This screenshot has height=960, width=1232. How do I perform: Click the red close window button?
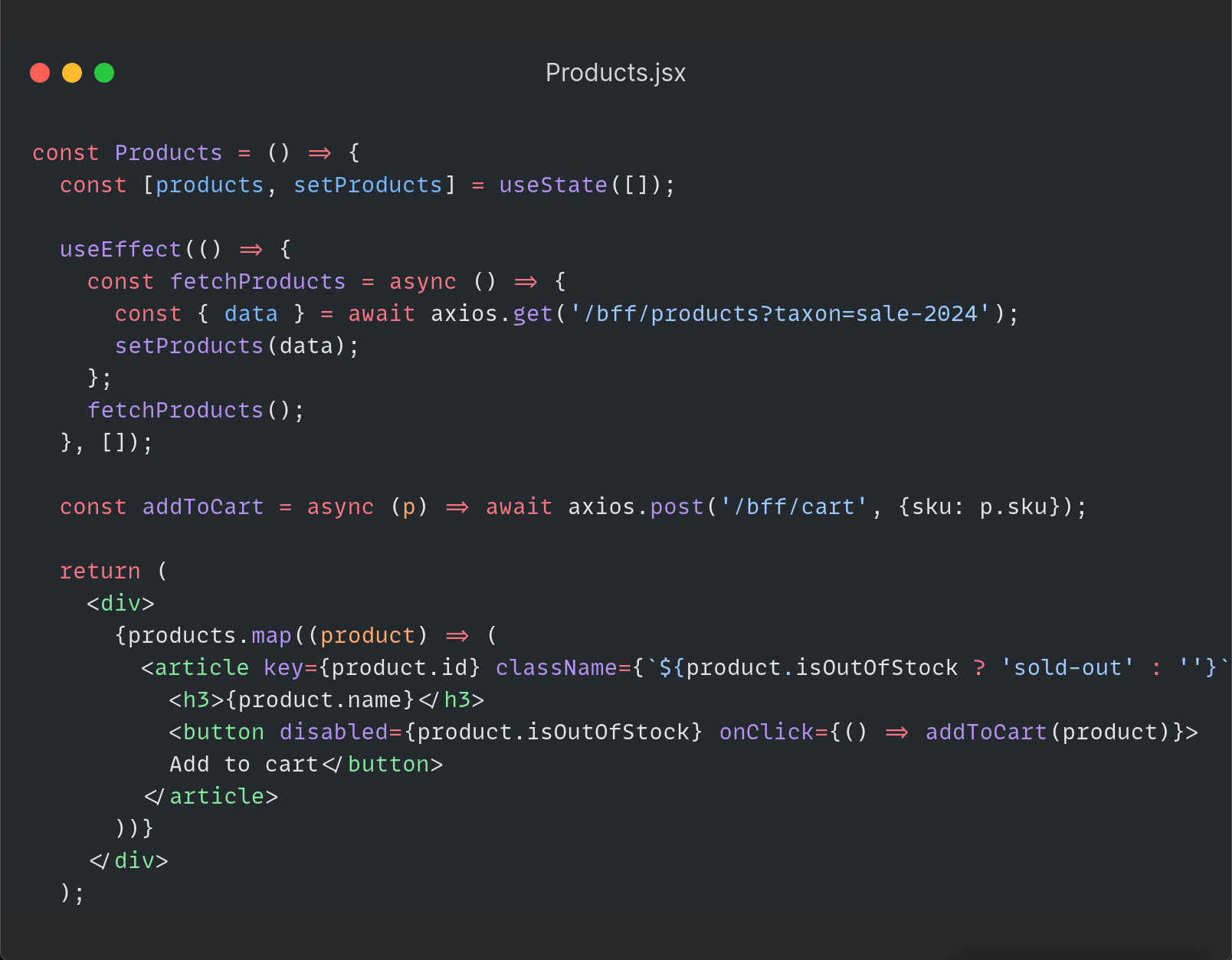(x=40, y=73)
